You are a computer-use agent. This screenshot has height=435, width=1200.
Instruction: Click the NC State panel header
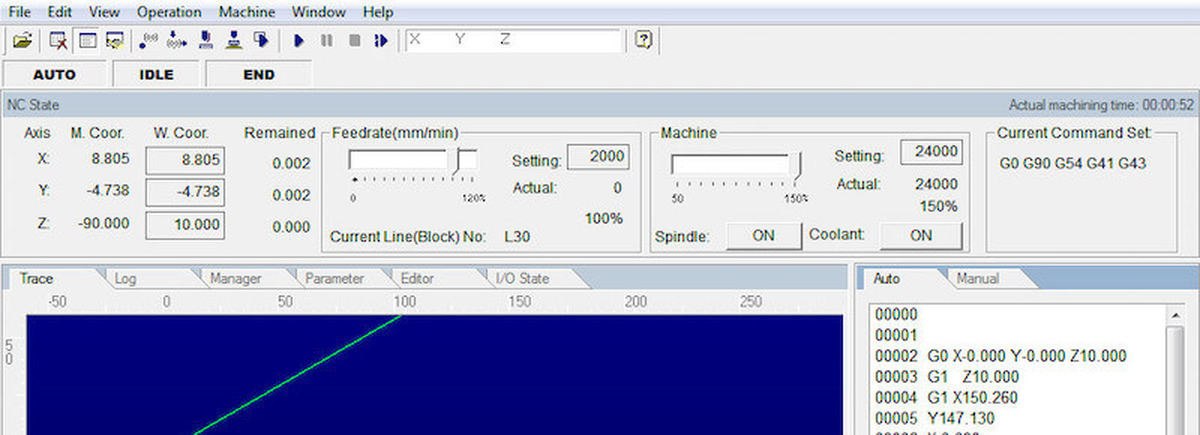(600, 104)
